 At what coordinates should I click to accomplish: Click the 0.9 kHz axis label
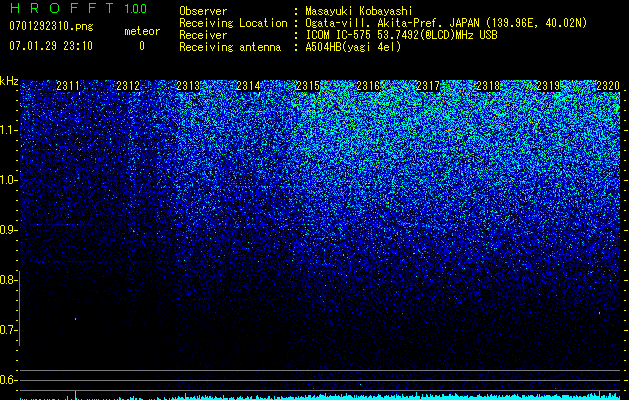click(9, 230)
